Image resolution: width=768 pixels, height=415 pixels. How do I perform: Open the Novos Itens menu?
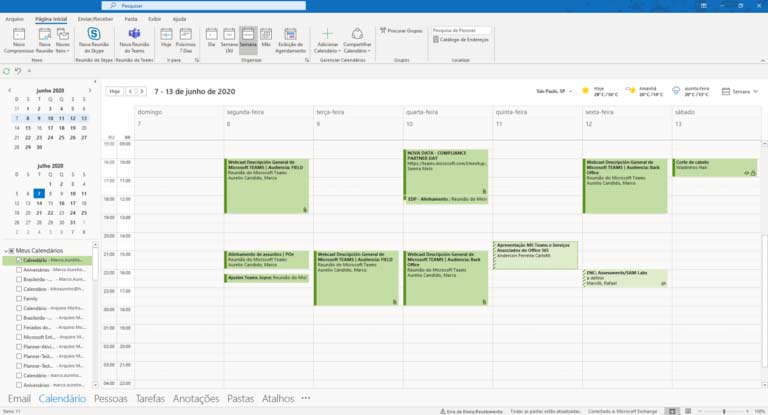[62, 40]
